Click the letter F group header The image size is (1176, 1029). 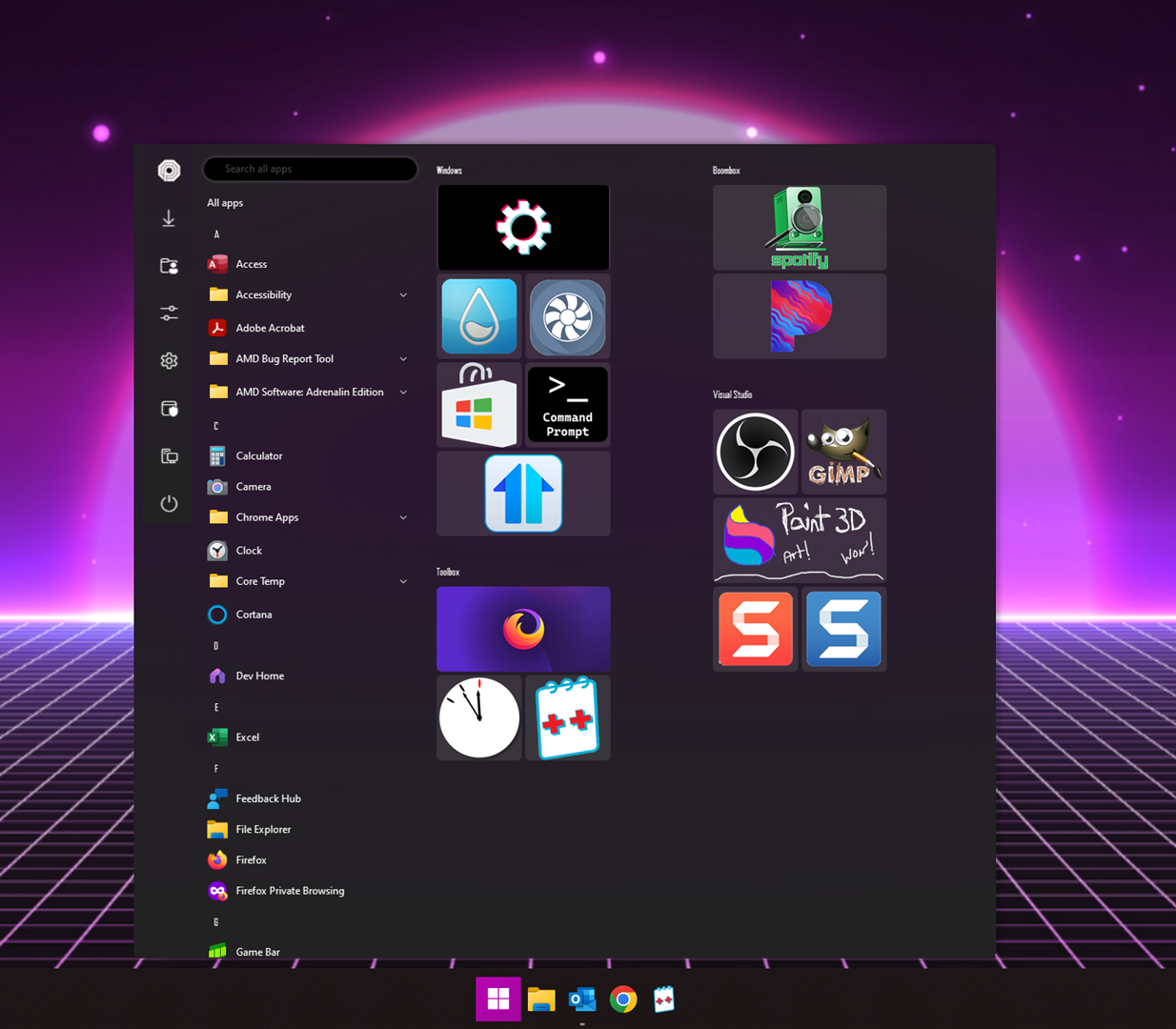click(216, 768)
